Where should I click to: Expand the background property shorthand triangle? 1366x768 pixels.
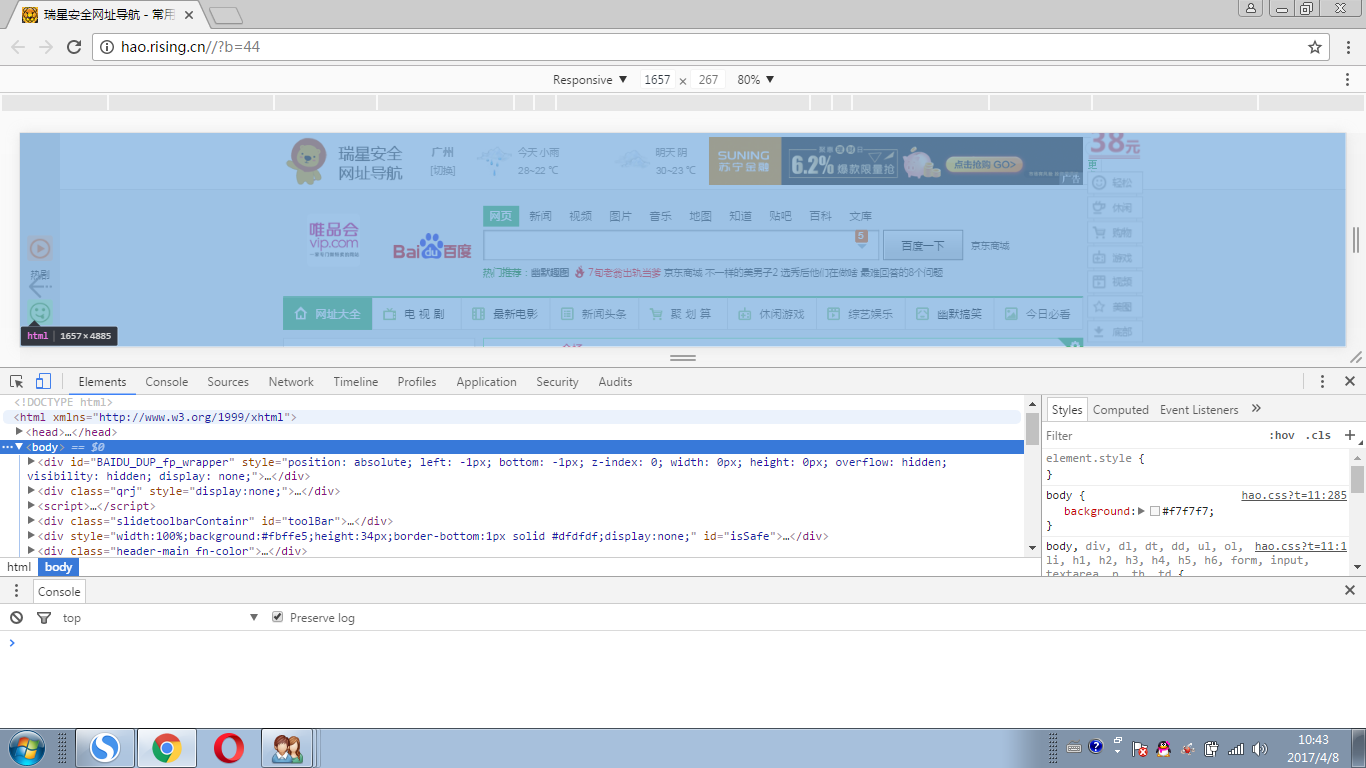coord(1141,511)
